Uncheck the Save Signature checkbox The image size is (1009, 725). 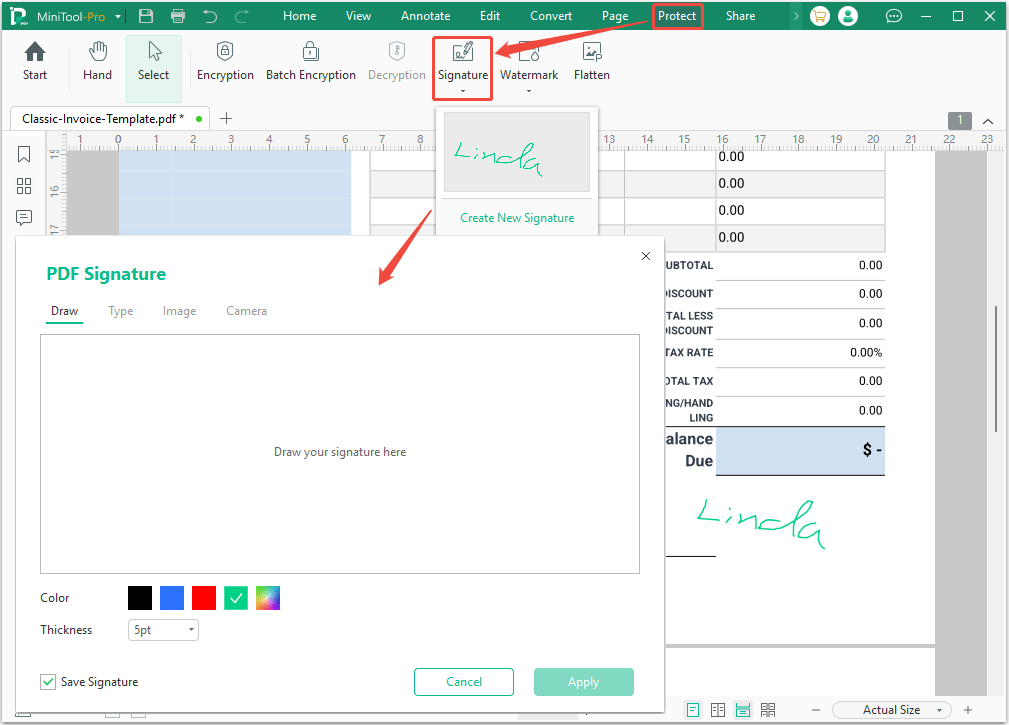[48, 681]
